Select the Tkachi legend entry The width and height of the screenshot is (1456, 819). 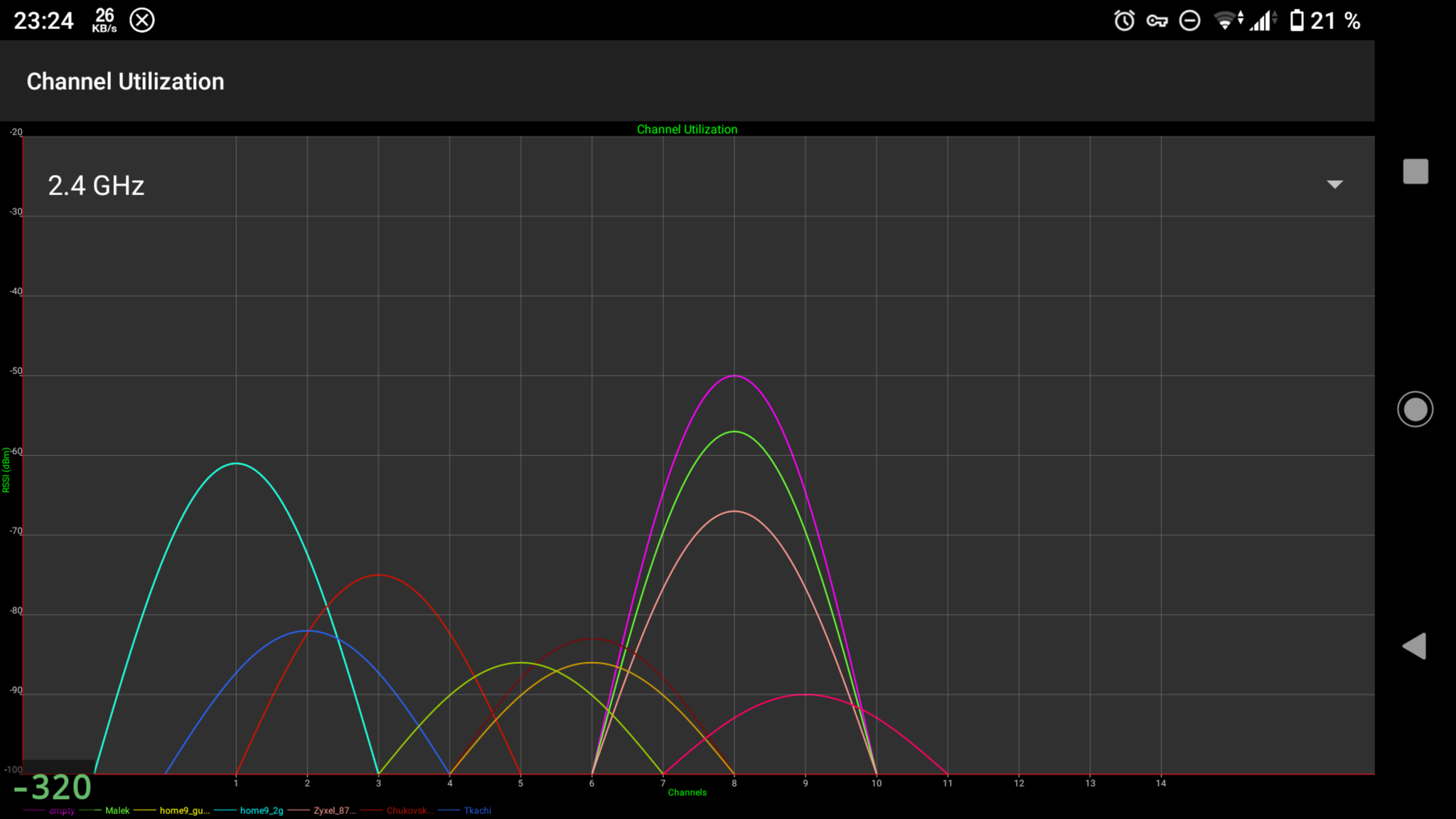[465, 810]
